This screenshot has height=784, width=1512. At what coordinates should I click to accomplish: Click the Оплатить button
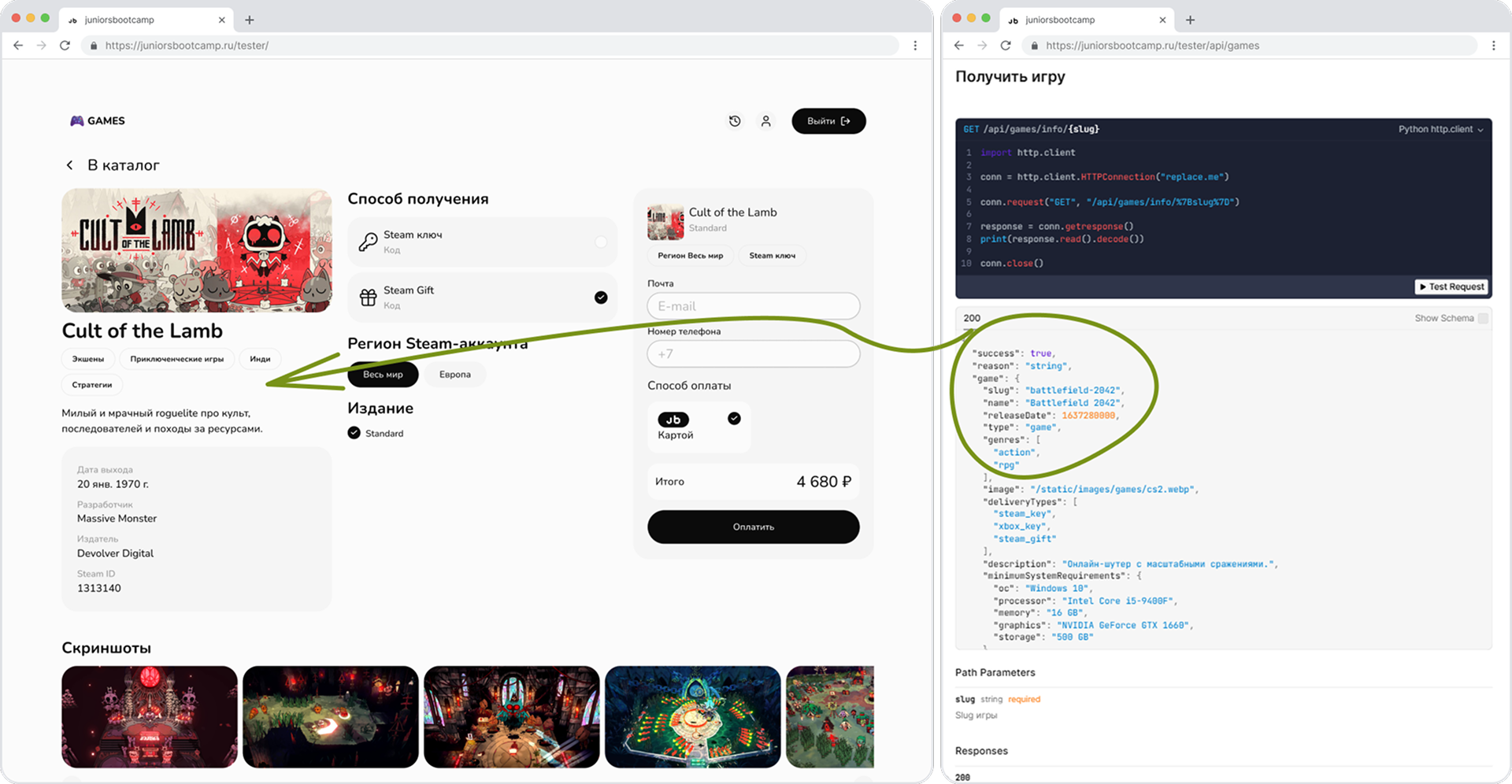754,527
